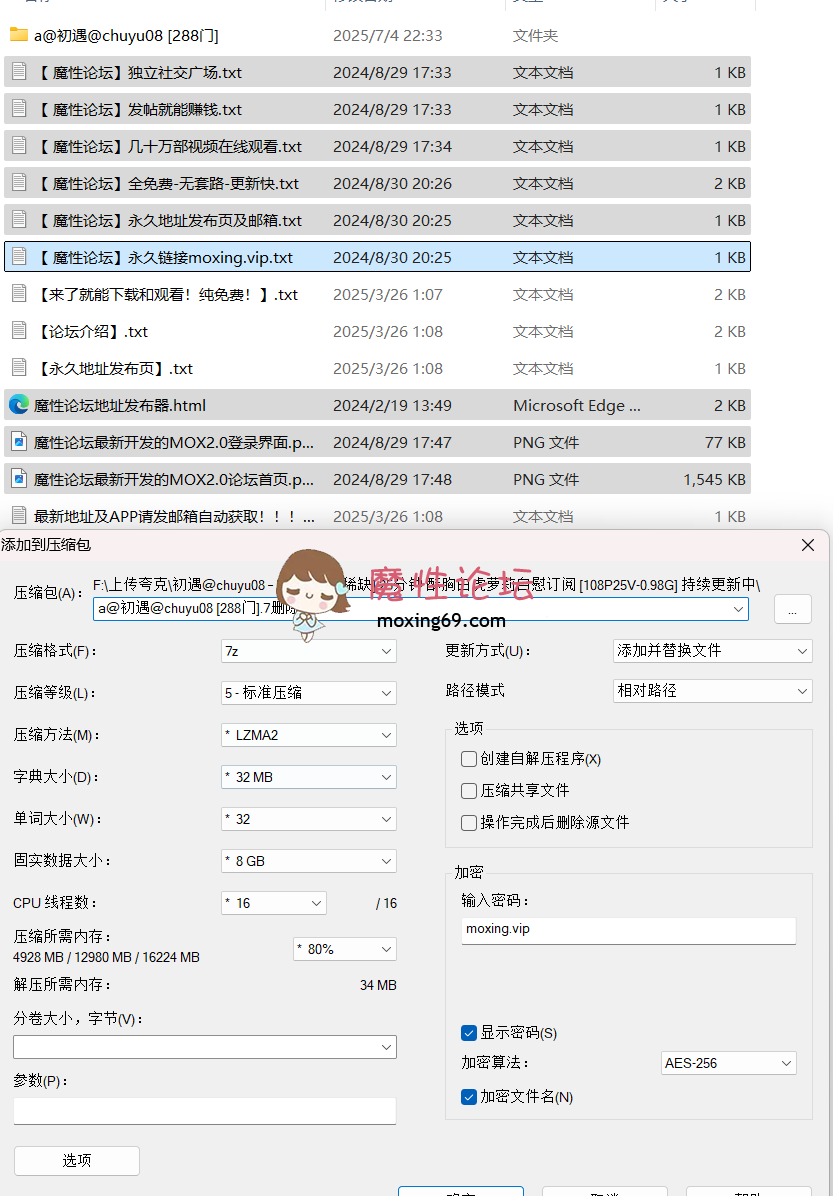
Task: Select the PNG icon for MOX2.0论坛首页 image
Action: (x=19, y=479)
